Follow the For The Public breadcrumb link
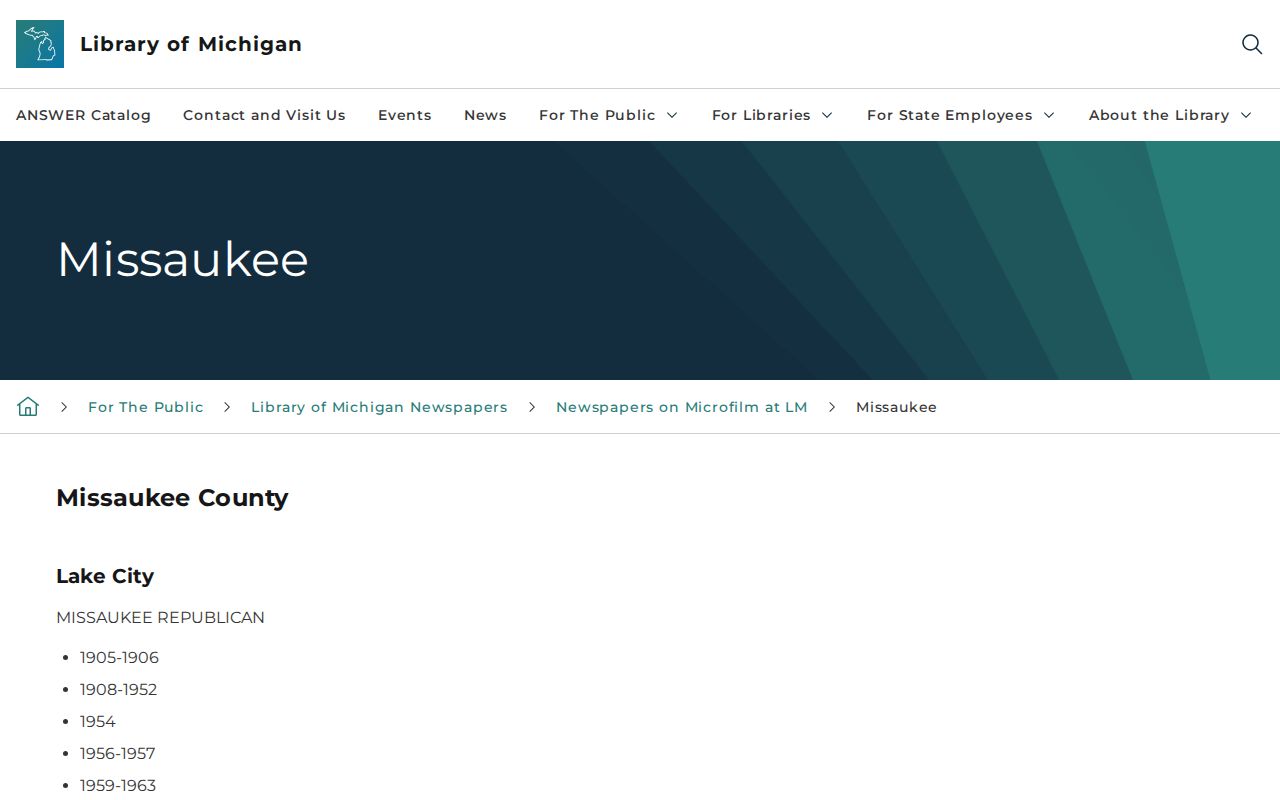 tap(146, 407)
